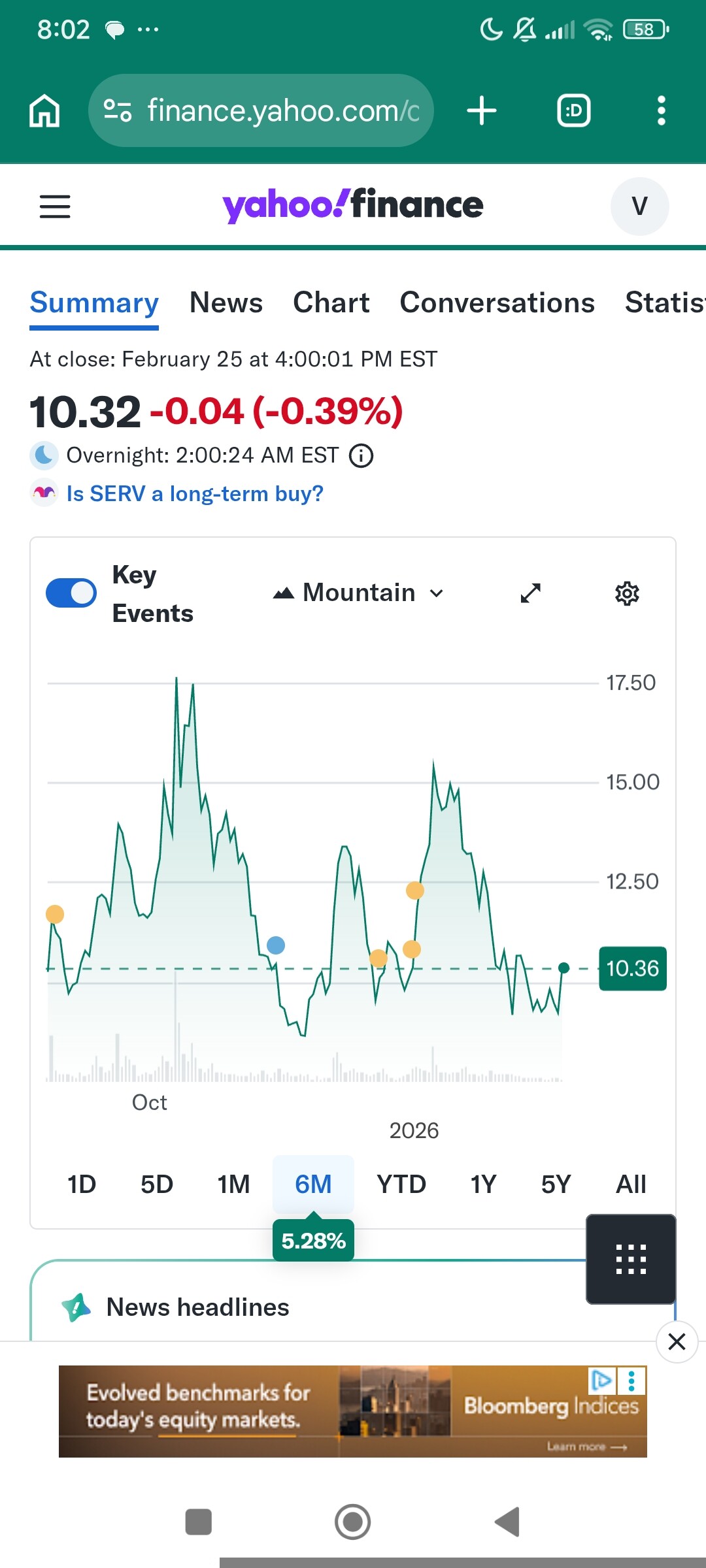Viewport: 706px width, 1568px height.
Task: Open the hamburger navigation menu
Action: click(55, 206)
